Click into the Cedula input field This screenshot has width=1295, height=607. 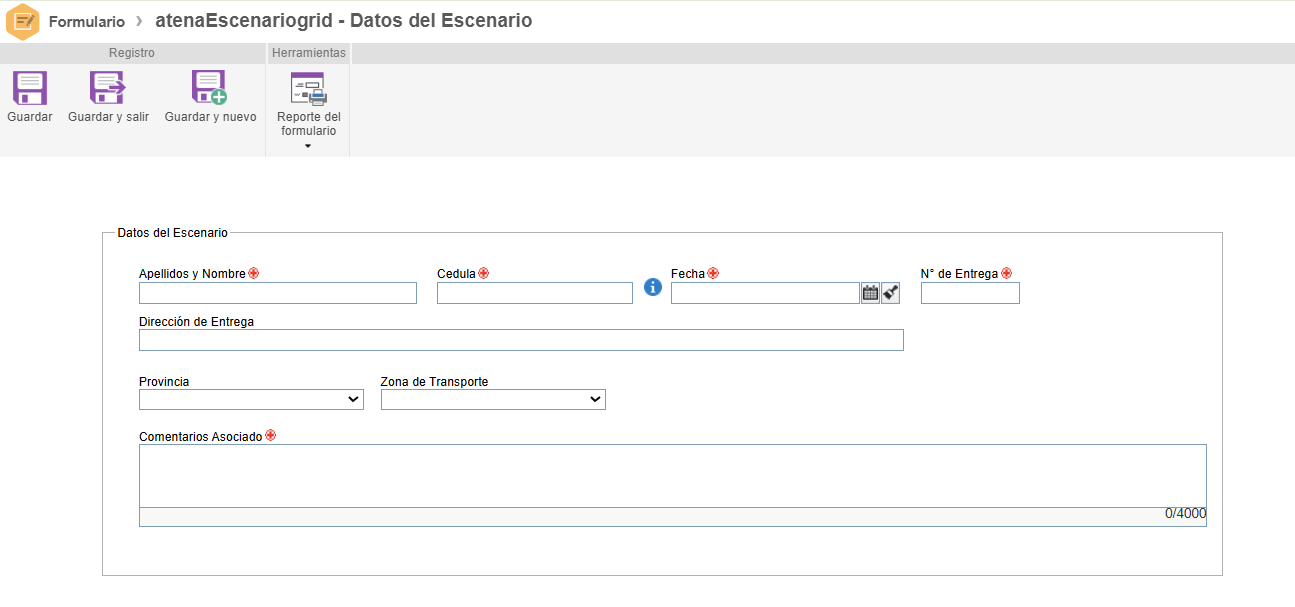tap(535, 293)
